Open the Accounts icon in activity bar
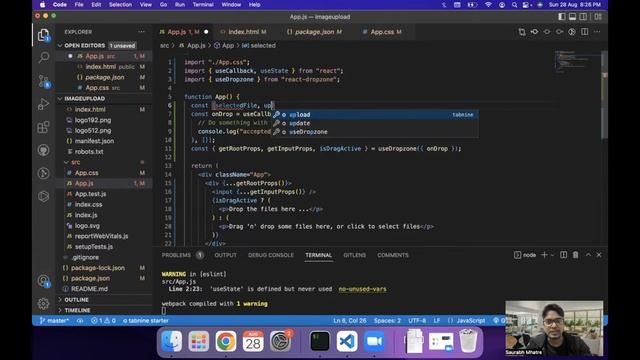Image resolution: width=640 pixels, height=360 pixels. [44, 281]
